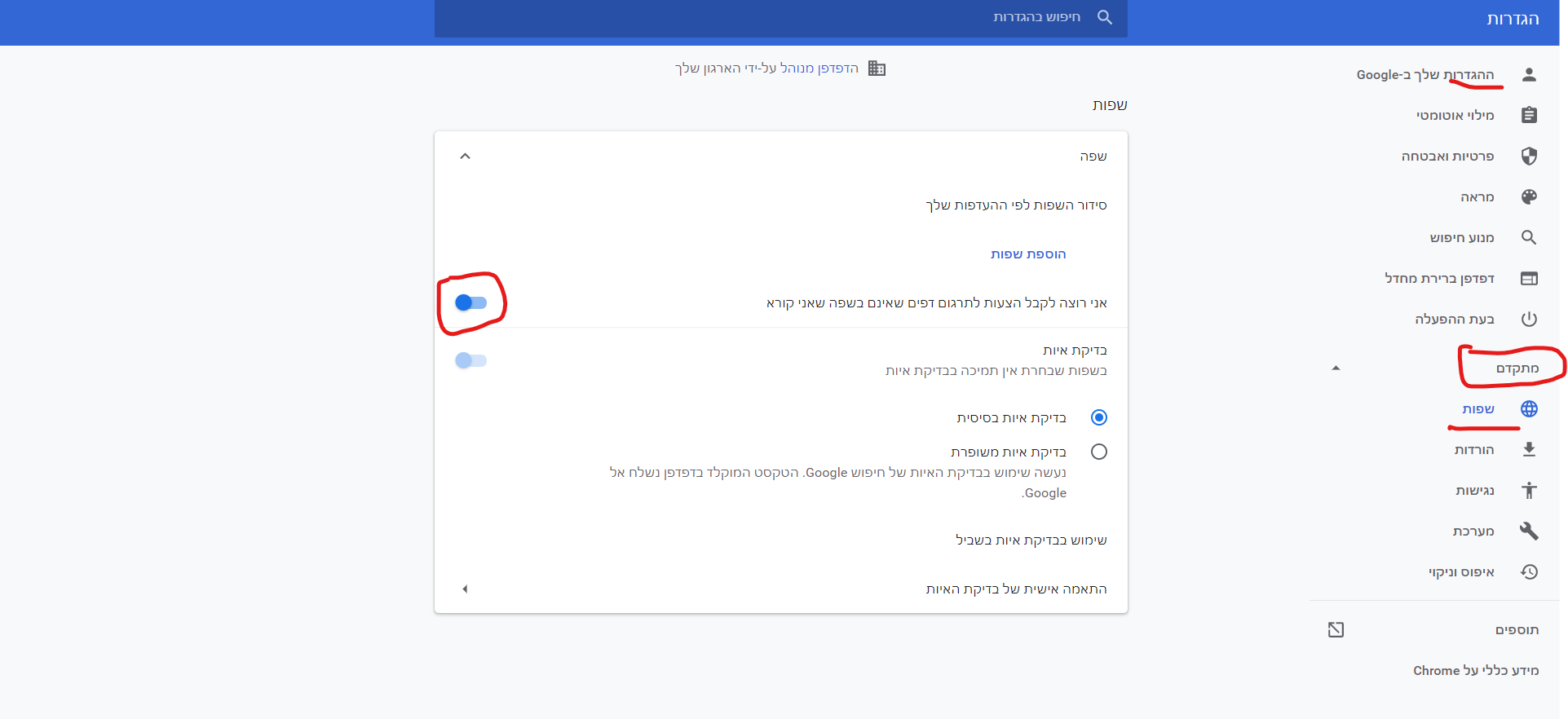The image size is (1568, 719).
Task: Click the person icon for You and Google
Action: pos(1529,75)
